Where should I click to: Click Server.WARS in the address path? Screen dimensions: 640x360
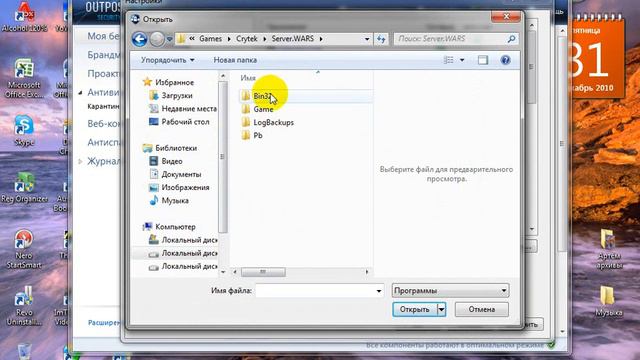(293, 39)
